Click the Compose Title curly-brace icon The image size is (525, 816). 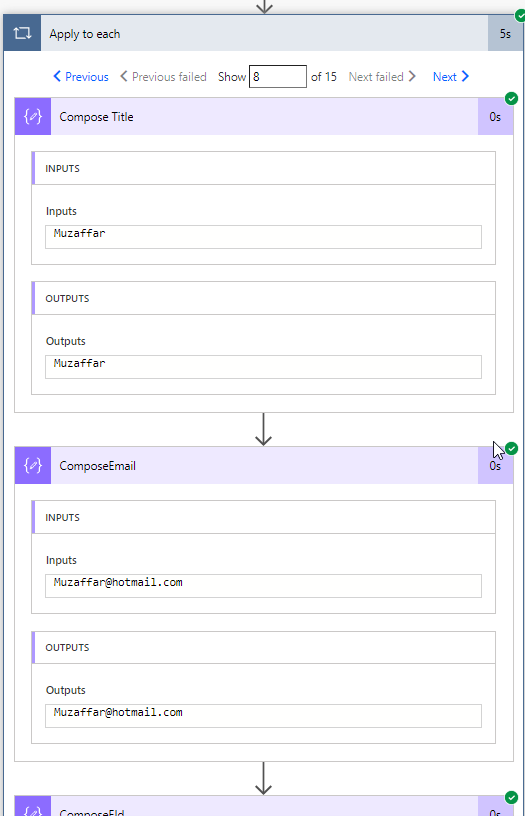click(33, 117)
